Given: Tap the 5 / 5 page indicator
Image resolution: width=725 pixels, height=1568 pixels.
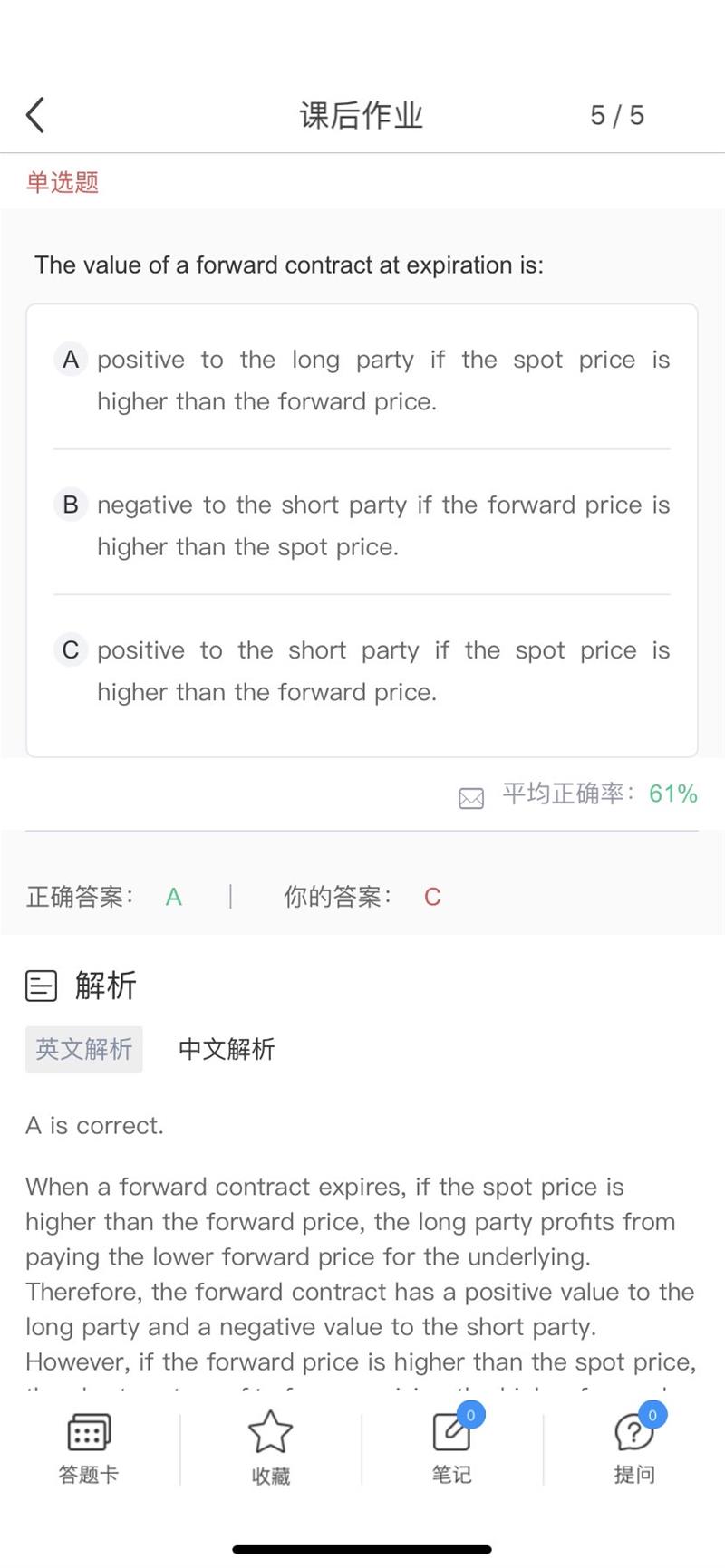Looking at the screenshot, I should tap(617, 115).
